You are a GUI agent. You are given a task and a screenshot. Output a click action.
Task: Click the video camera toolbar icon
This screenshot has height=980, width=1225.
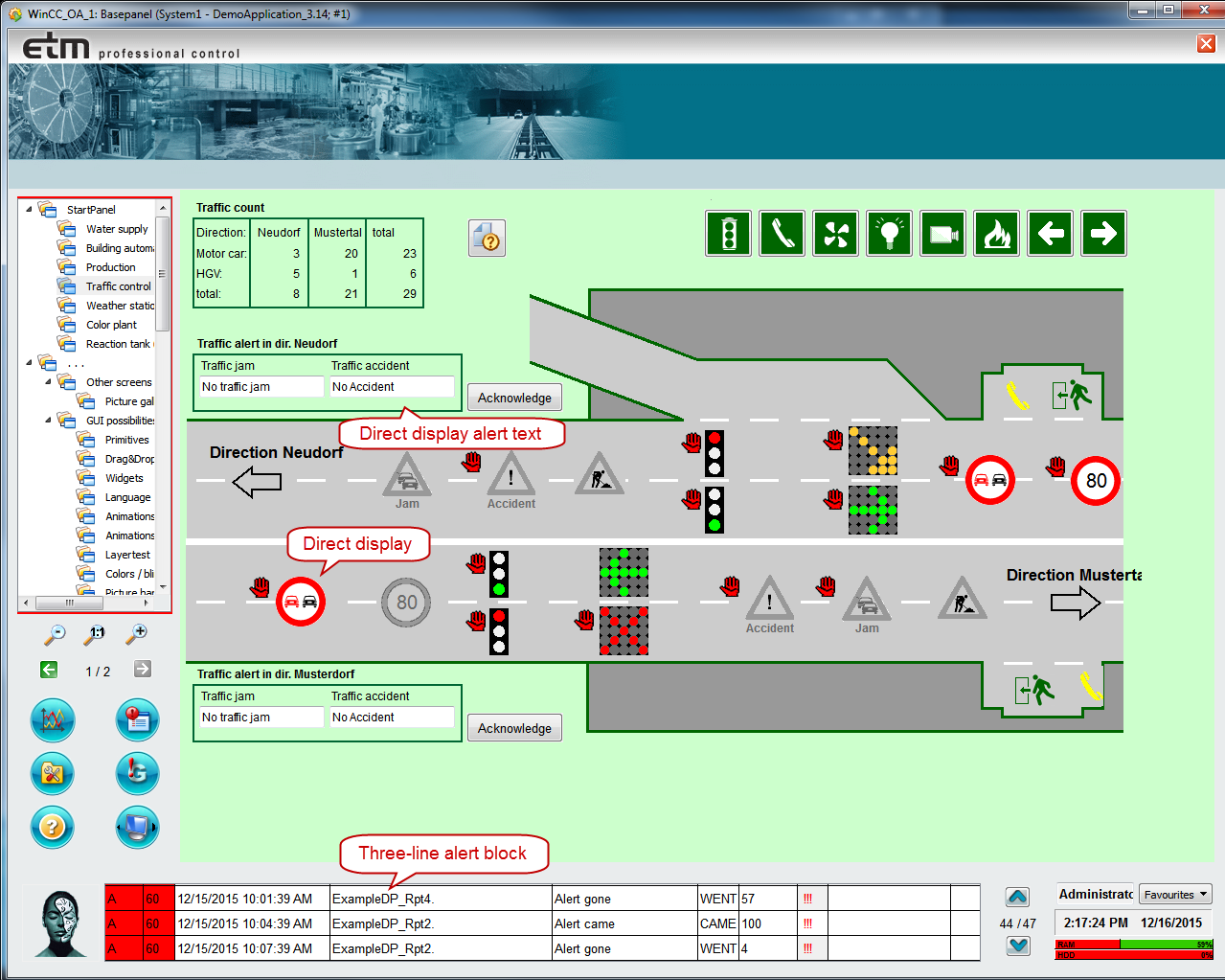943,234
